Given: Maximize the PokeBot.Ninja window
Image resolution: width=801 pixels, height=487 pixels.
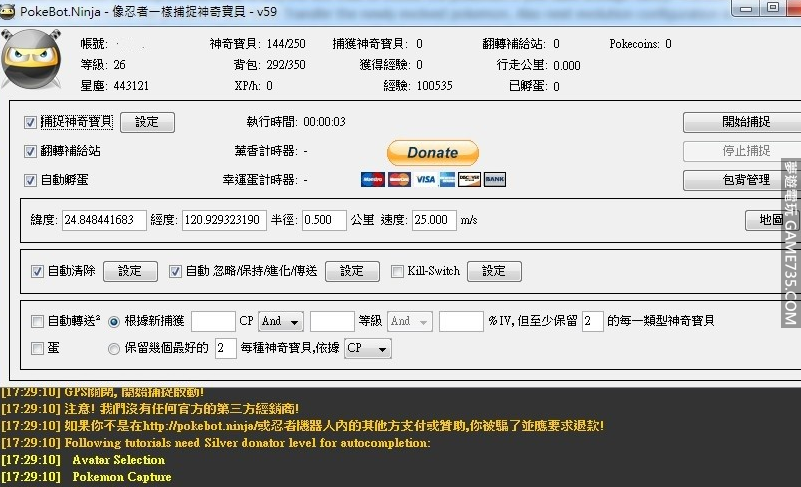Looking at the screenshot, I should click(773, 8).
